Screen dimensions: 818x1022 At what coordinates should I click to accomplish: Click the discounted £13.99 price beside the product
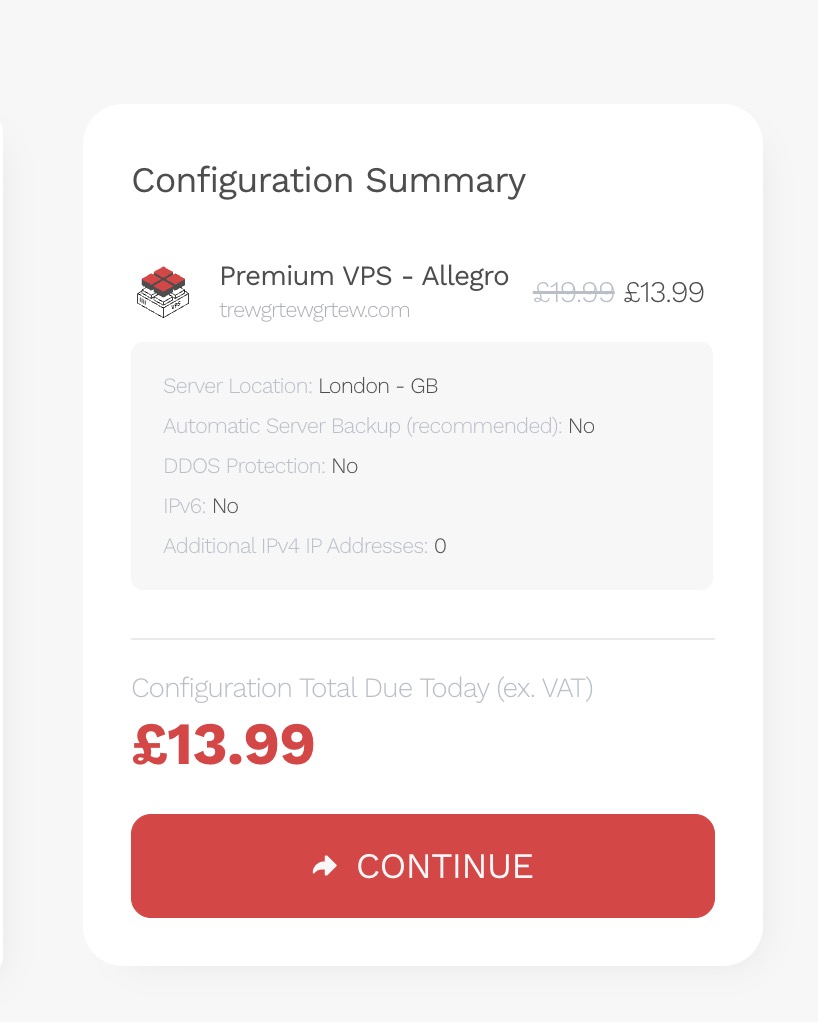pyautogui.click(x=664, y=293)
